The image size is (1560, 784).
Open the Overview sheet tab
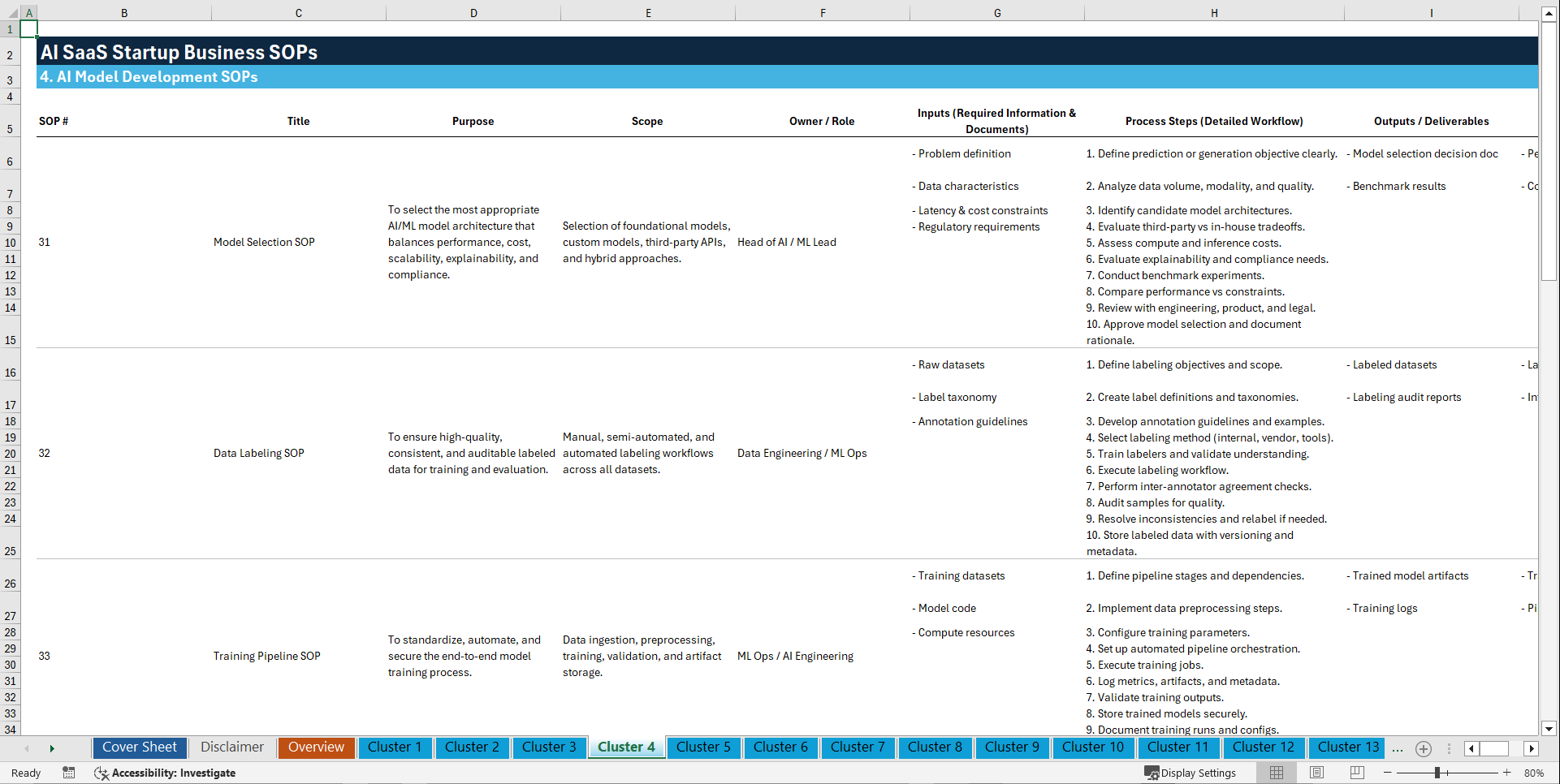[x=316, y=747]
